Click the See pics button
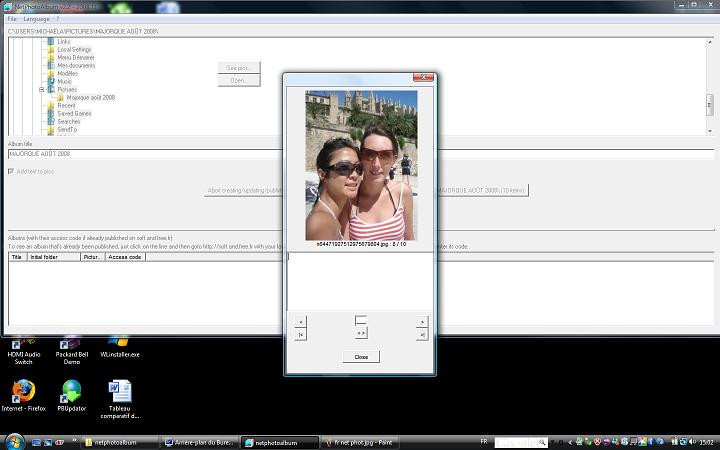 click(239, 68)
